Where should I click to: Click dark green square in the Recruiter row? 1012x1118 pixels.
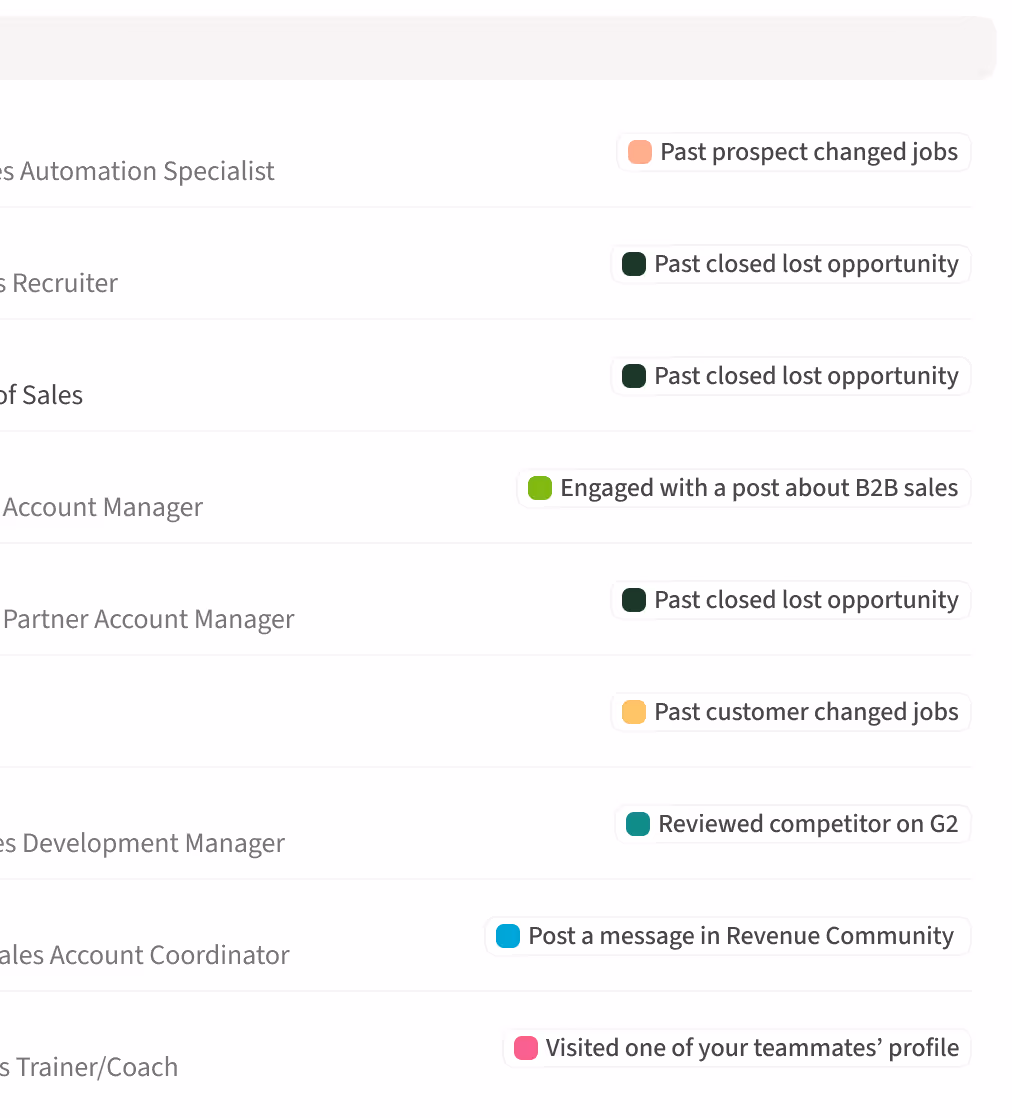click(x=634, y=264)
